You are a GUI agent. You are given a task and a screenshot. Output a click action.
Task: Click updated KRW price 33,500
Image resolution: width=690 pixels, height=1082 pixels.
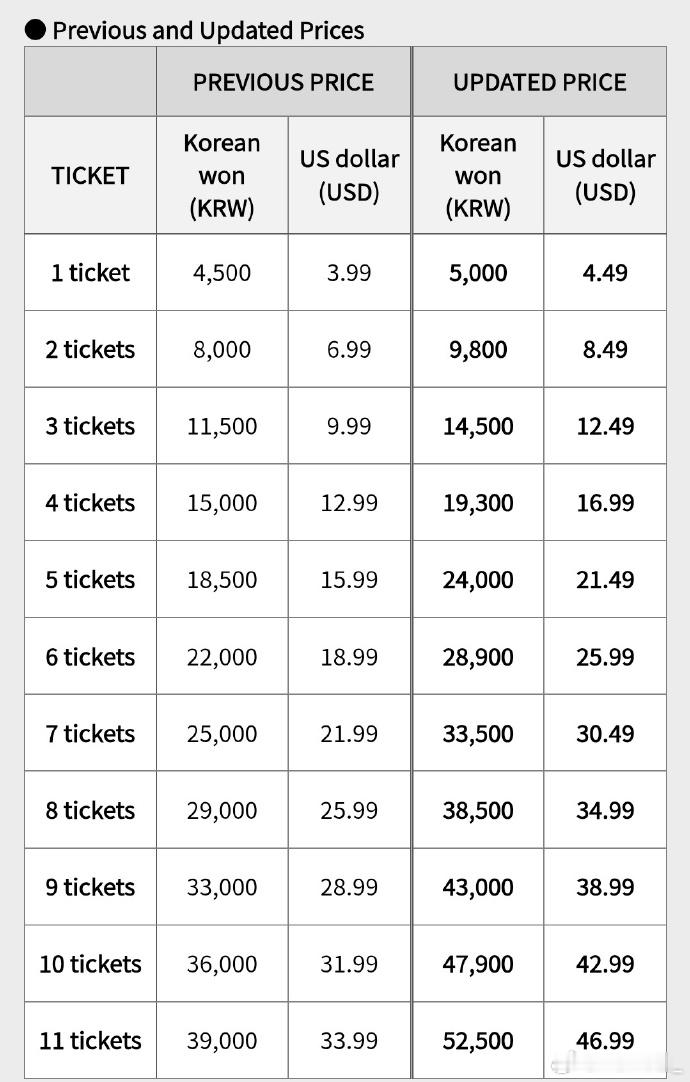478,734
